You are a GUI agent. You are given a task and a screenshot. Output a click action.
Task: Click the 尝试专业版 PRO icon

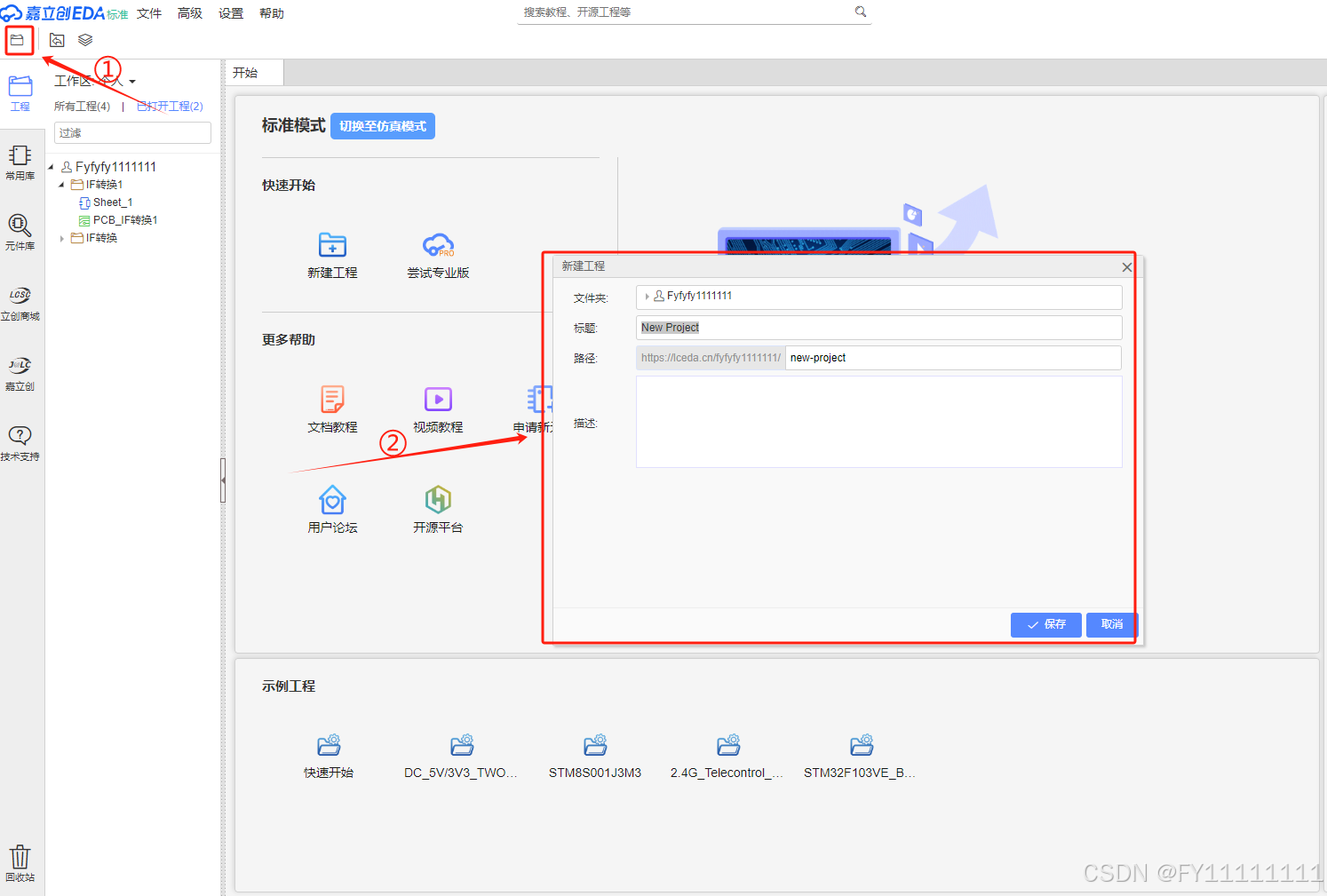tap(438, 256)
